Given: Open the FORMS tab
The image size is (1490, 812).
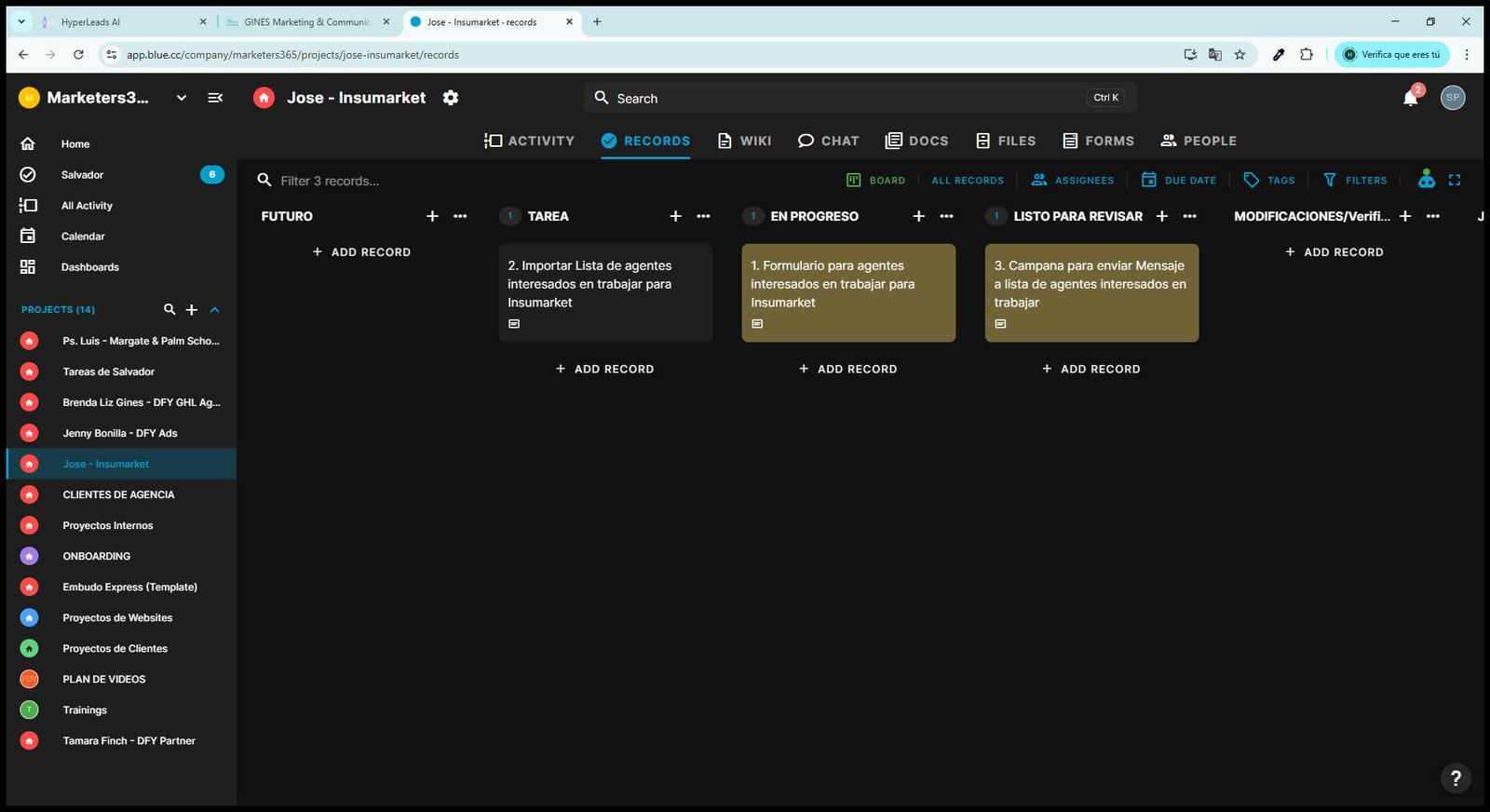Looking at the screenshot, I should (1098, 141).
